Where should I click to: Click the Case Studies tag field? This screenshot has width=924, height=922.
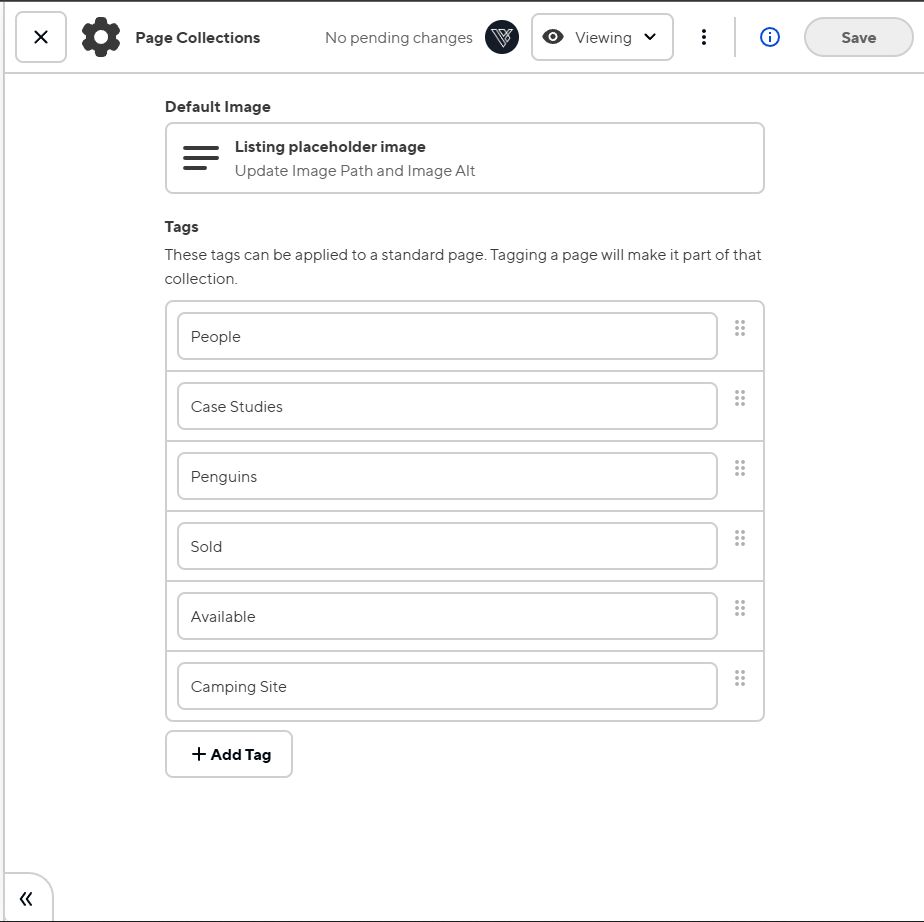tap(447, 406)
